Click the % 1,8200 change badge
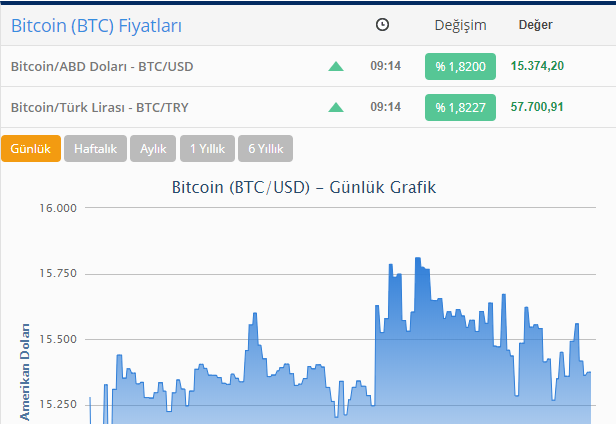 (460, 66)
